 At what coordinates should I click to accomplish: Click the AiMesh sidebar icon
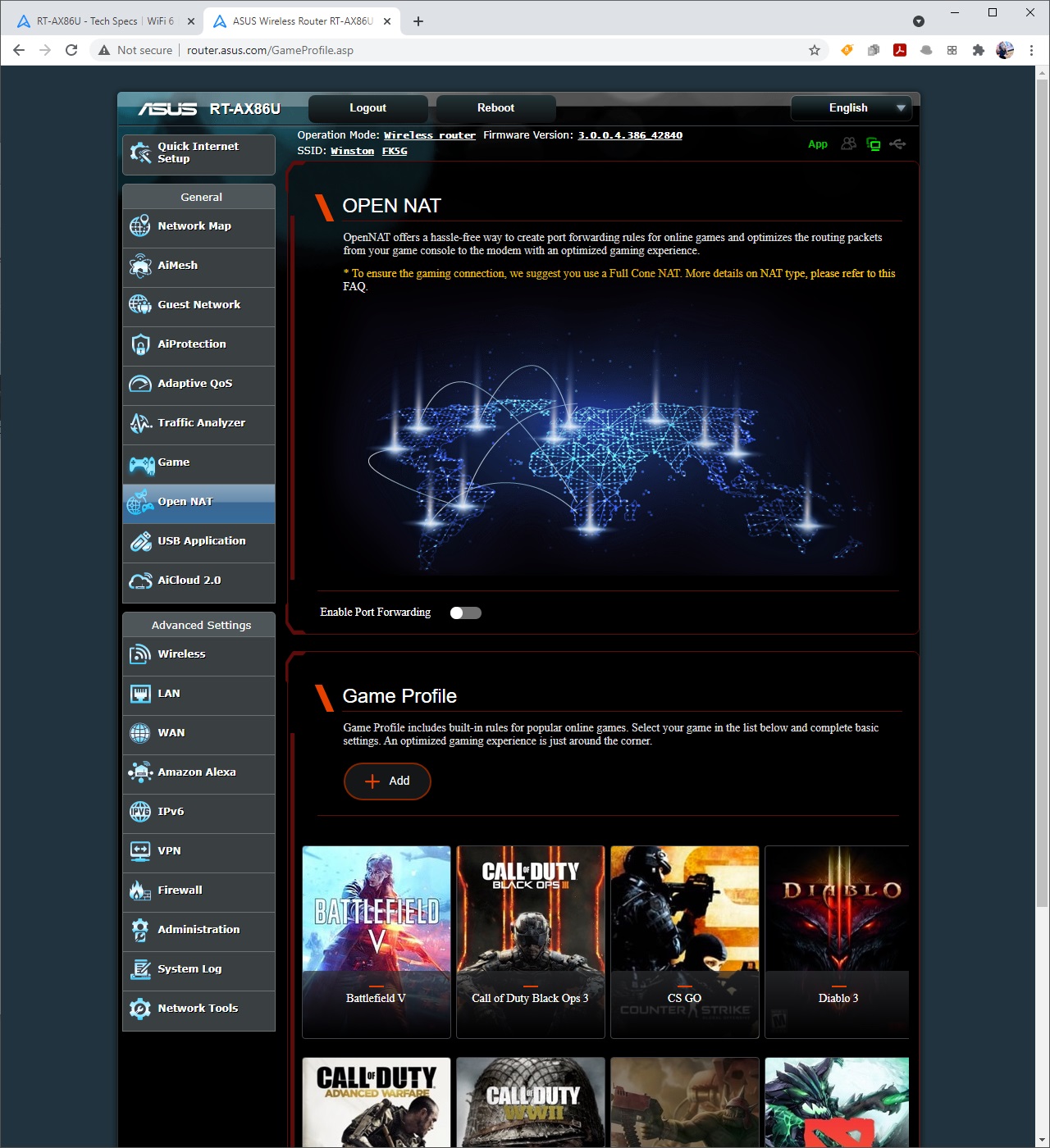click(x=140, y=266)
